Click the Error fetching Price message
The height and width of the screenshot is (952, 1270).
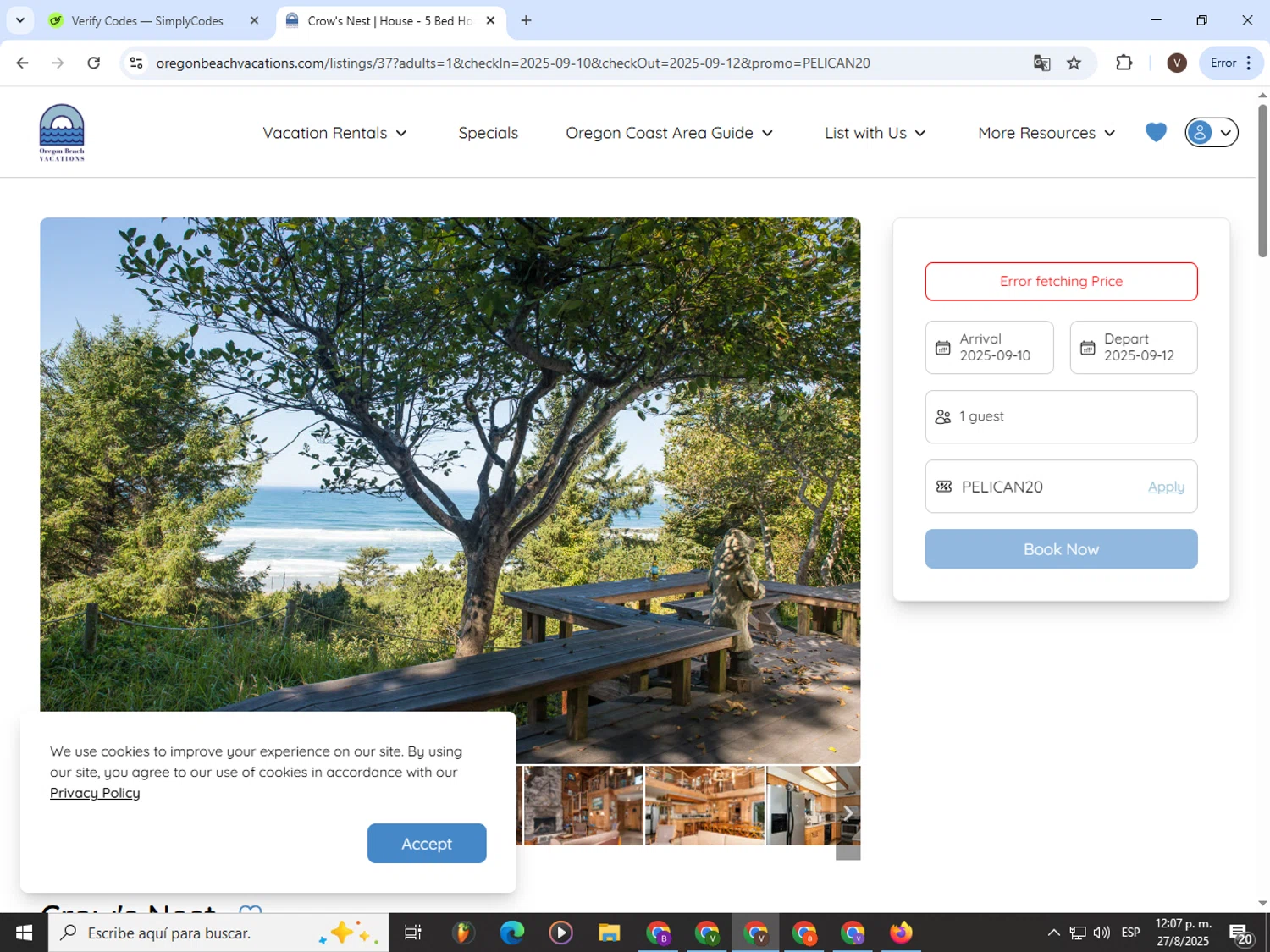(x=1061, y=282)
